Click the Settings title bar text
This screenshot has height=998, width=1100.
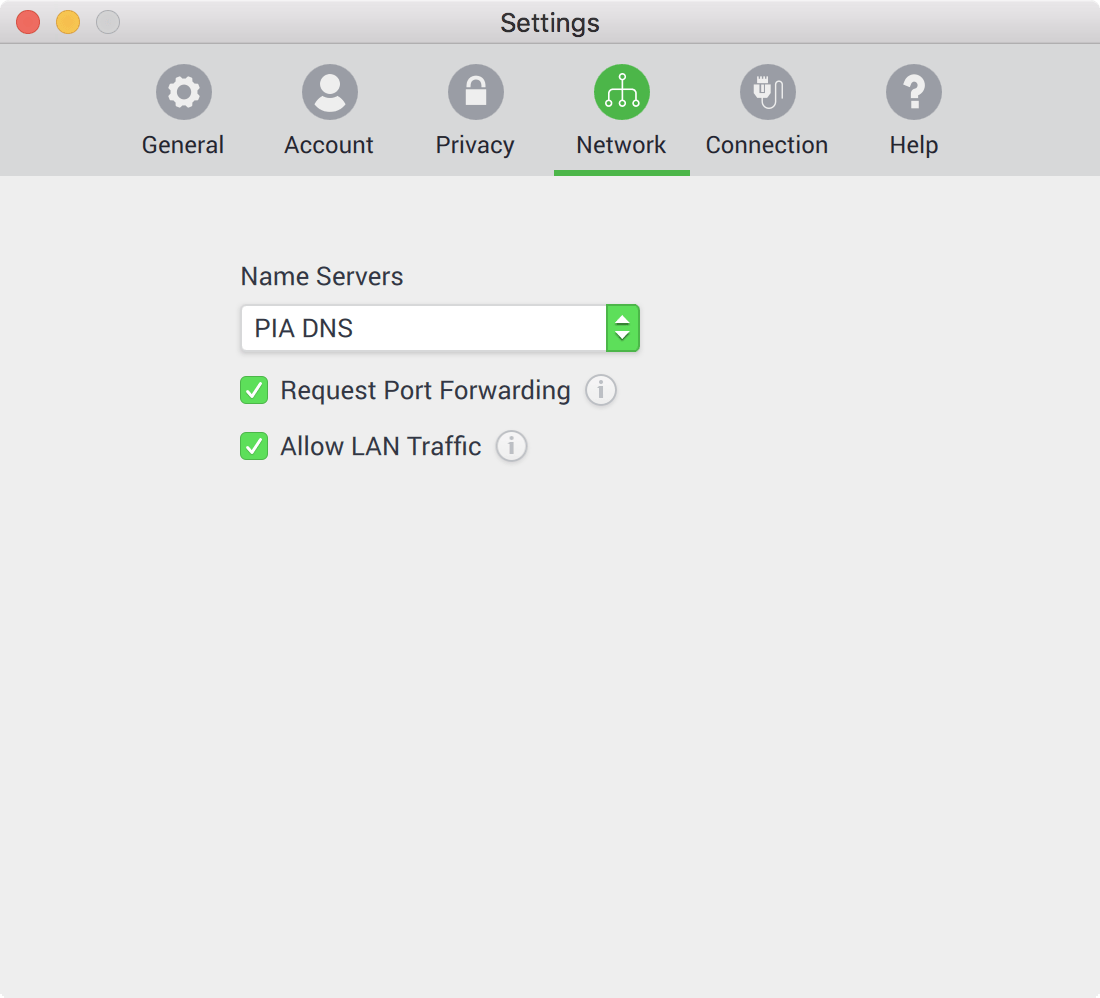point(550,22)
